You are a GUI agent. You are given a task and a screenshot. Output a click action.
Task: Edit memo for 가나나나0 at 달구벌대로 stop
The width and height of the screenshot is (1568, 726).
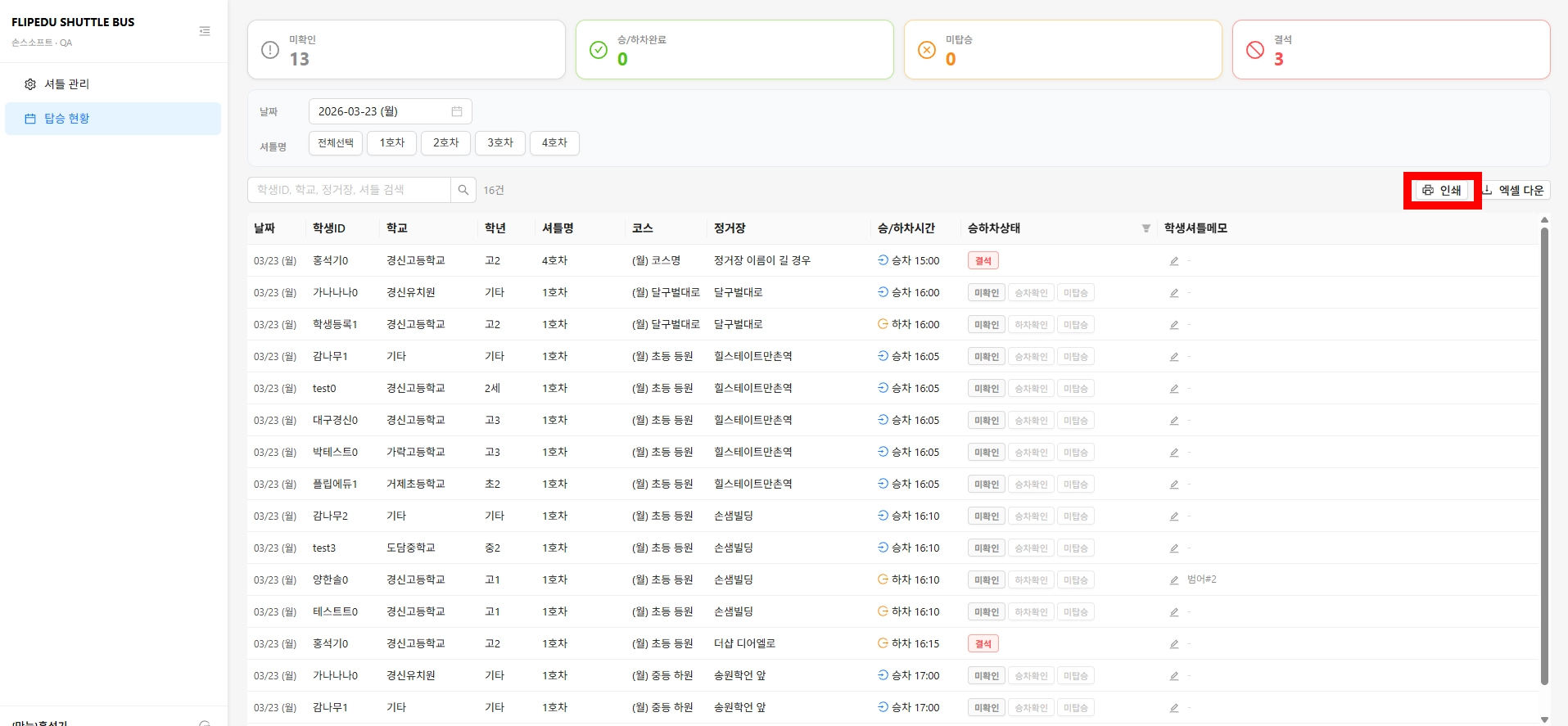1174,293
